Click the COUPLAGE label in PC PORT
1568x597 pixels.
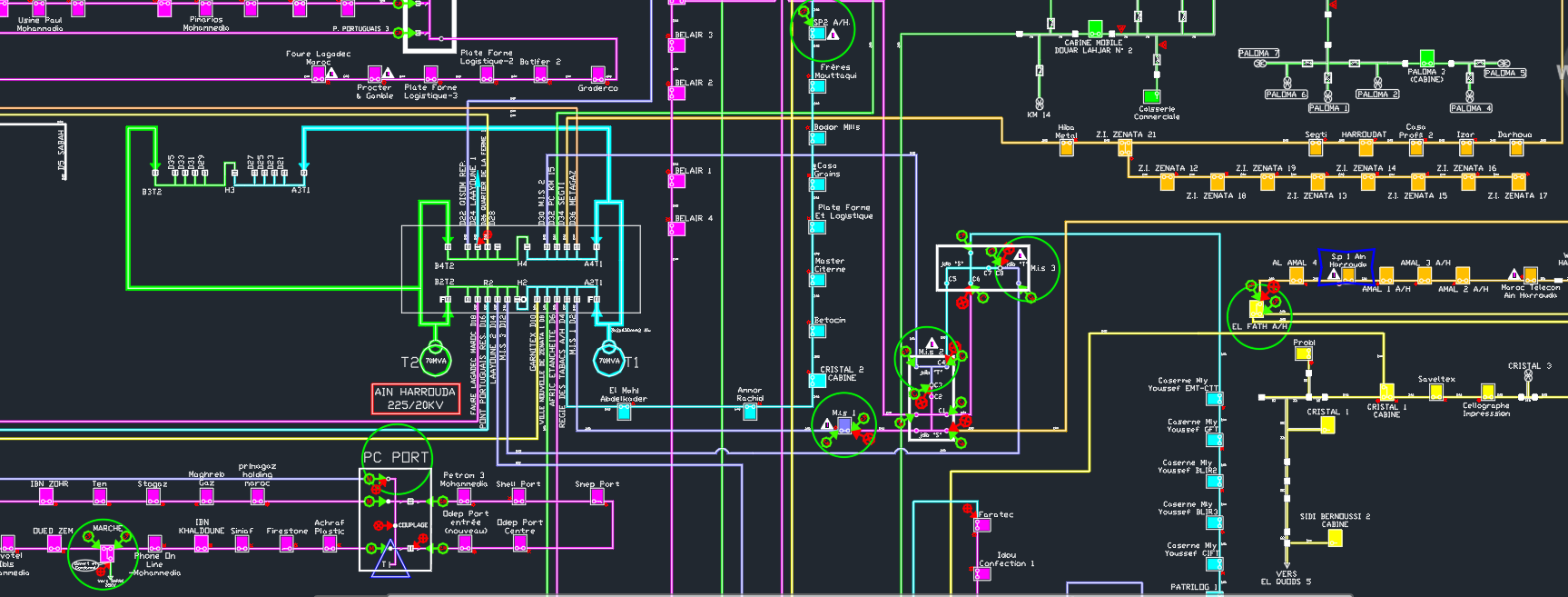pos(413,525)
